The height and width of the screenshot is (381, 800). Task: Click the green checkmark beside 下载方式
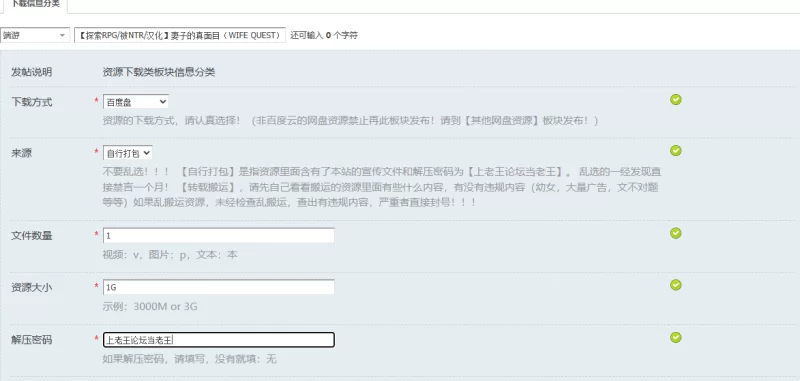[676, 99]
